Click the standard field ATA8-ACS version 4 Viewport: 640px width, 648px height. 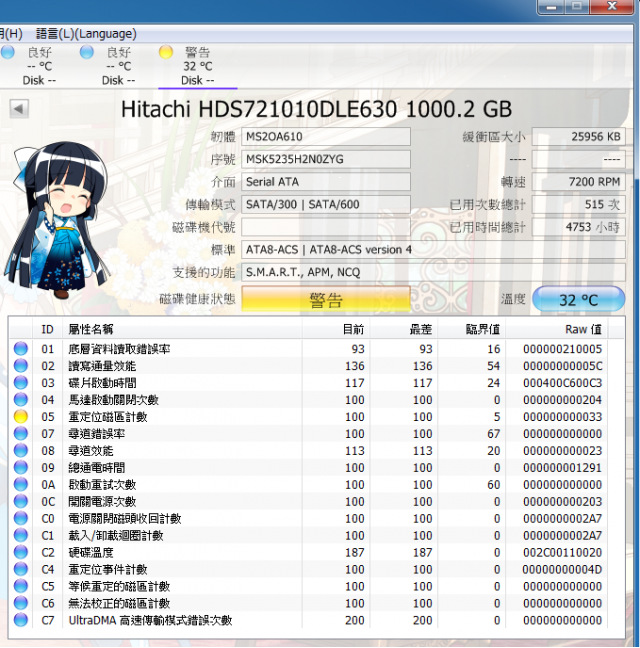[433, 250]
